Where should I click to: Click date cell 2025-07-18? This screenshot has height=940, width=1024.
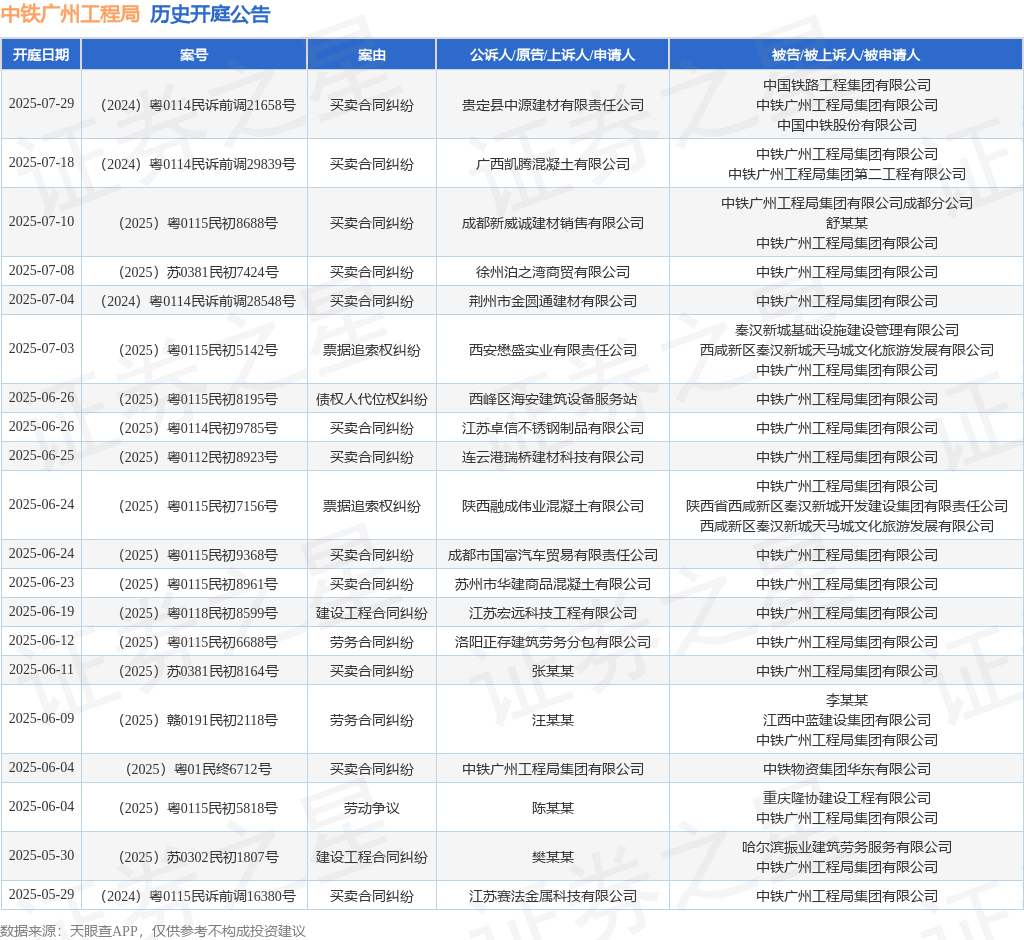(x=41, y=163)
